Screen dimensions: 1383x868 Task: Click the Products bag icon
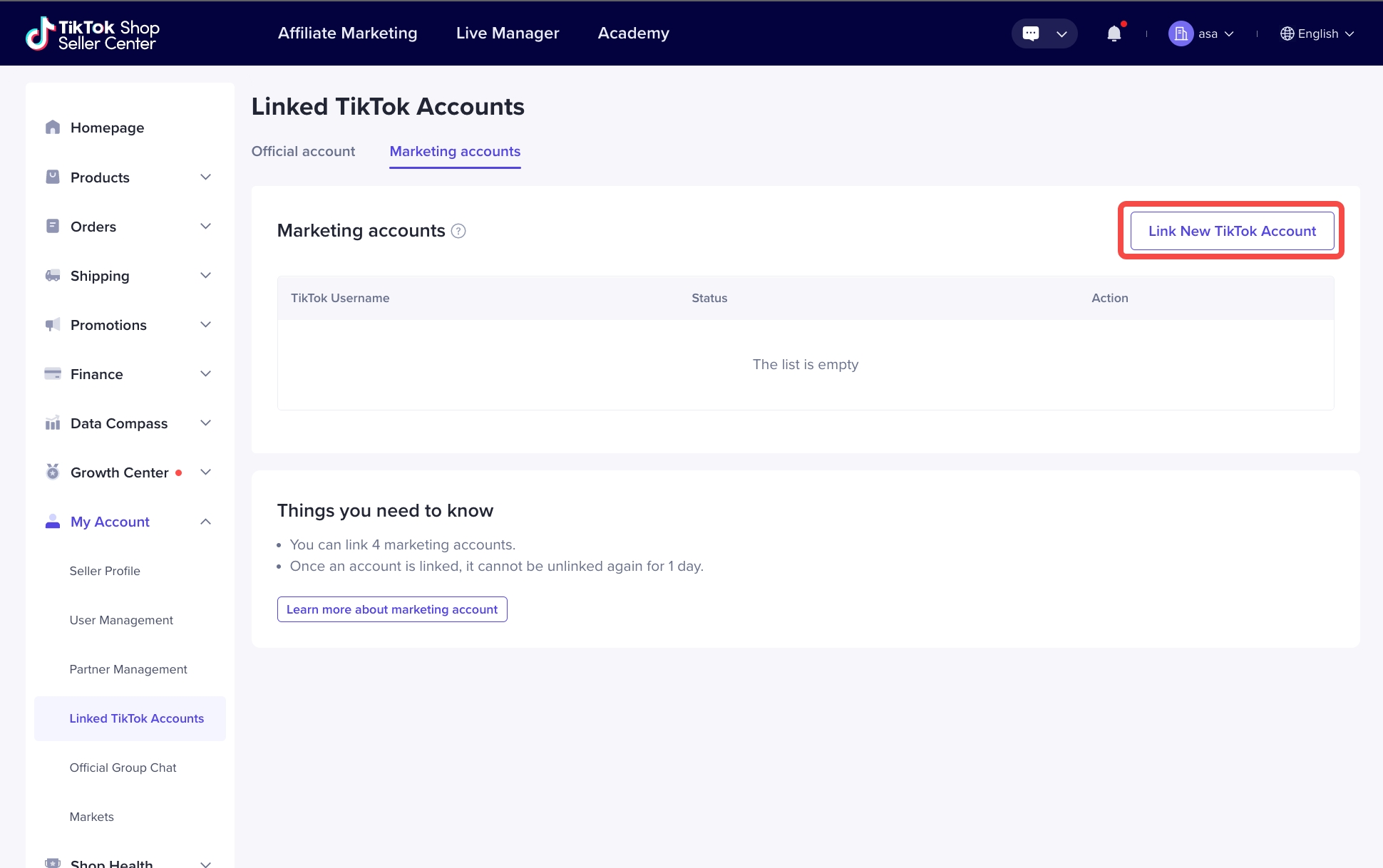(53, 177)
